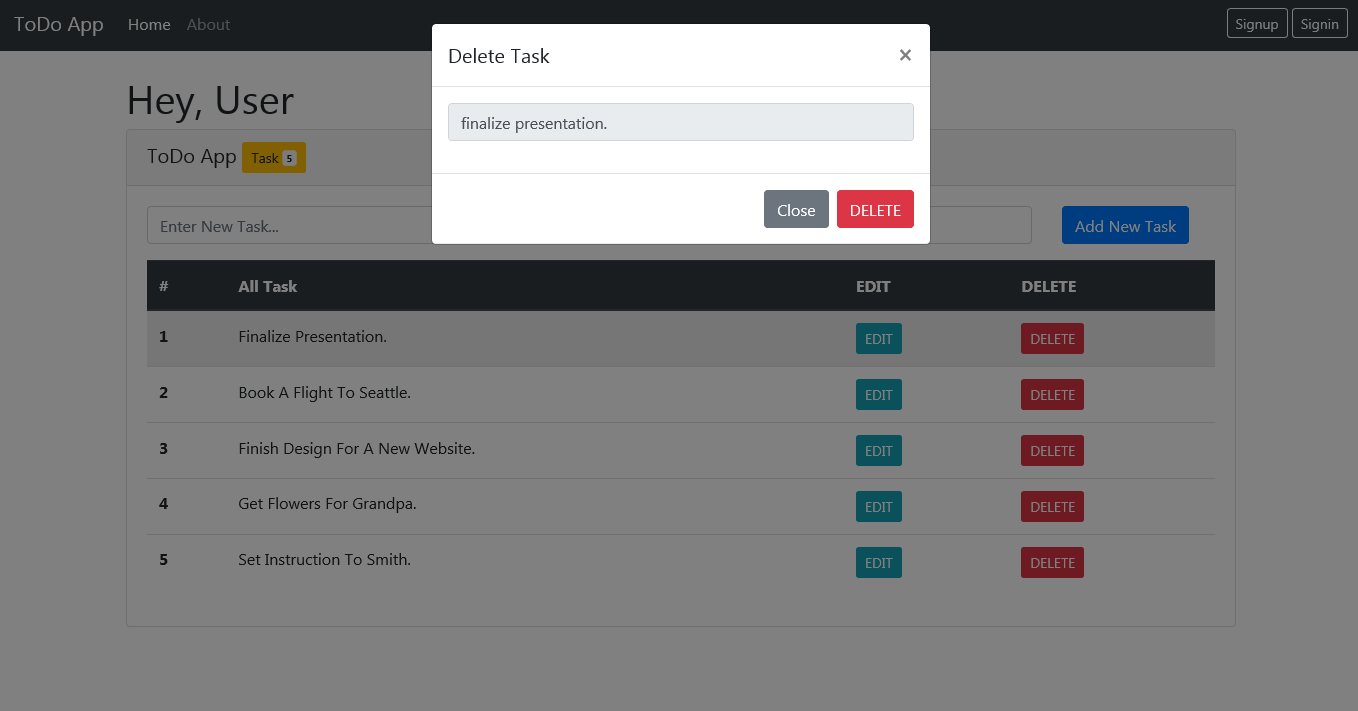The width and height of the screenshot is (1358, 711).
Task: Edit the Set Instruction To Smith task
Action: coord(879,563)
